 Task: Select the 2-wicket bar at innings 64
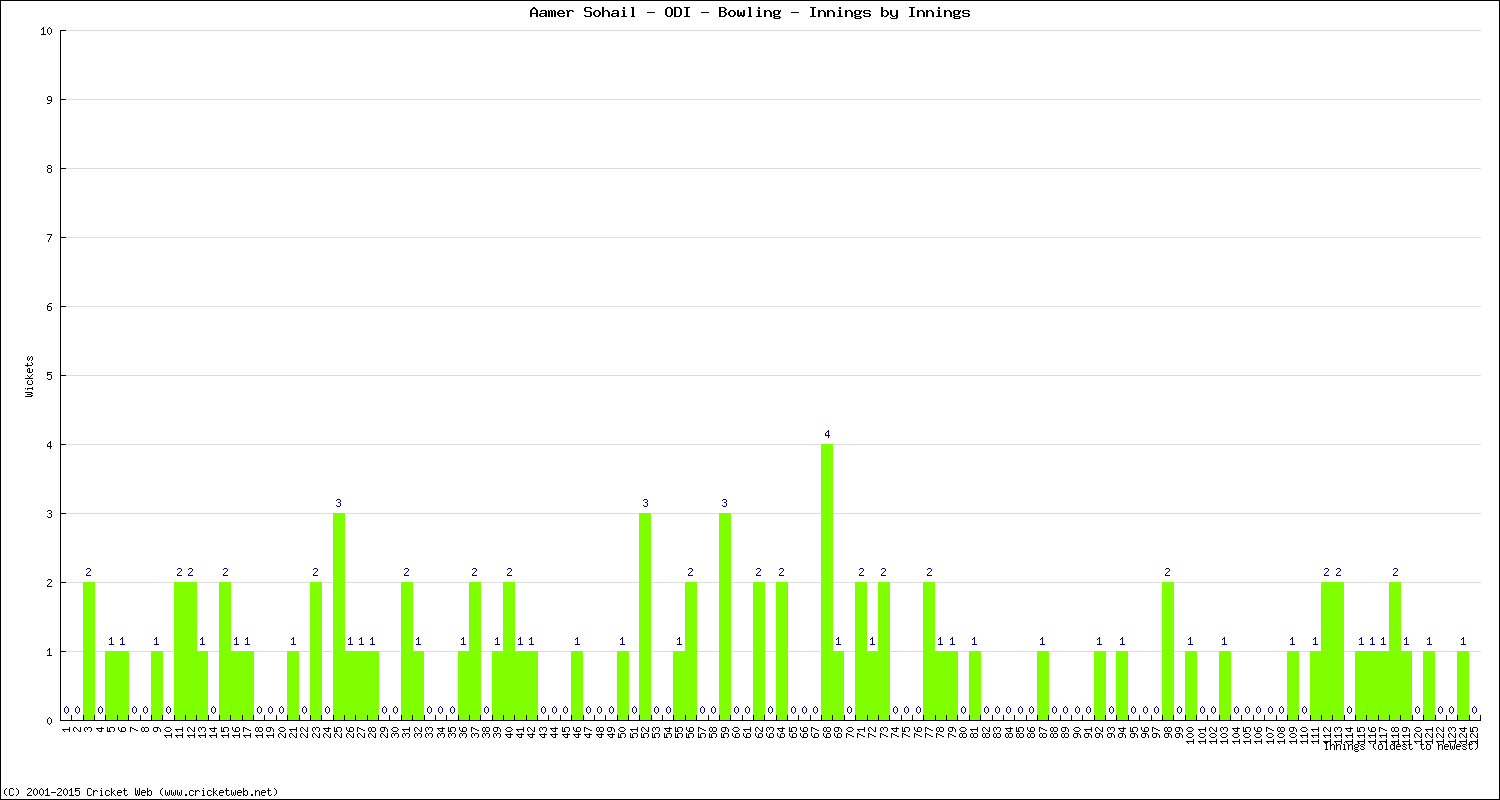(782, 651)
